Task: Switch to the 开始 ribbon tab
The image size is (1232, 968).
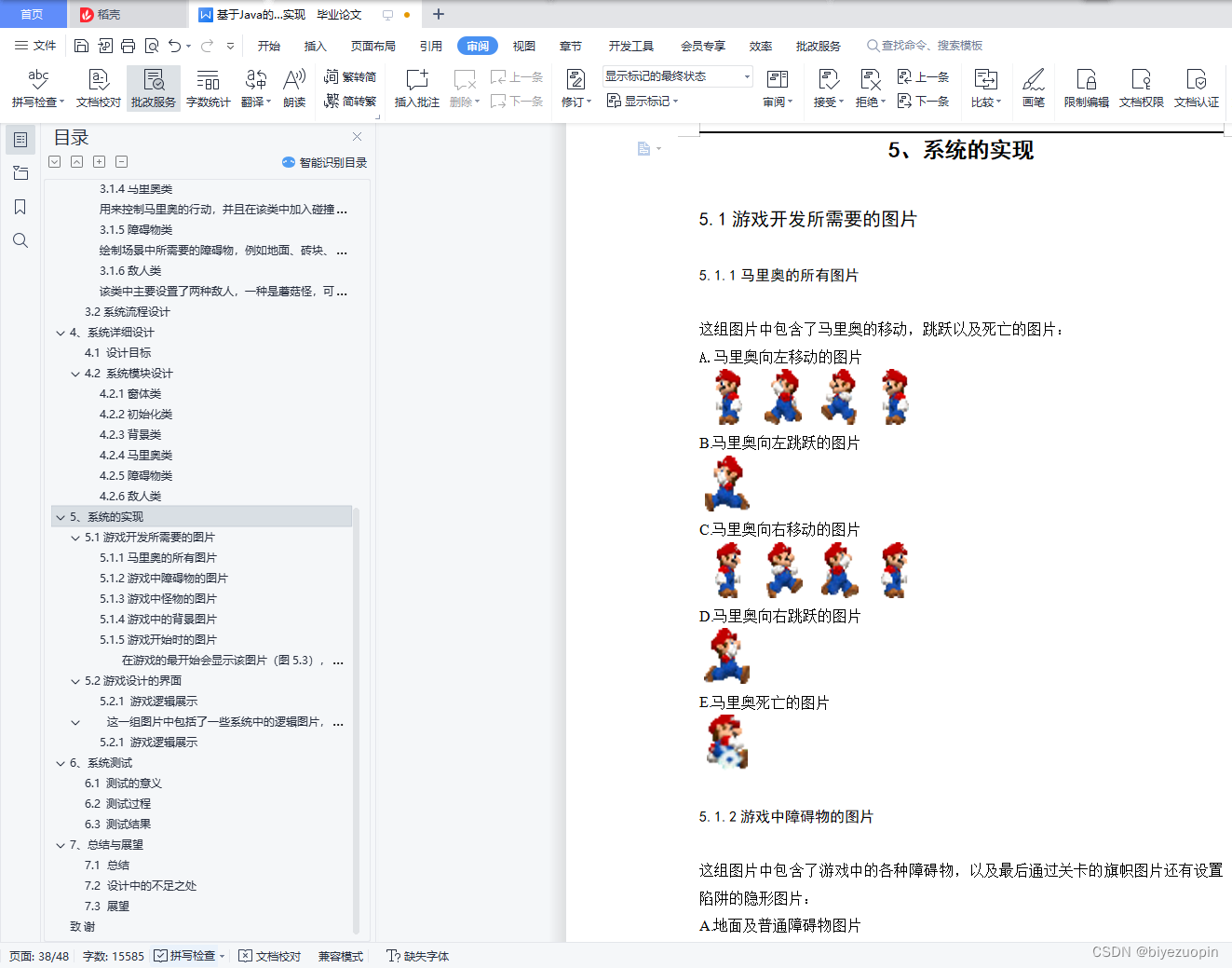Action: (269, 46)
